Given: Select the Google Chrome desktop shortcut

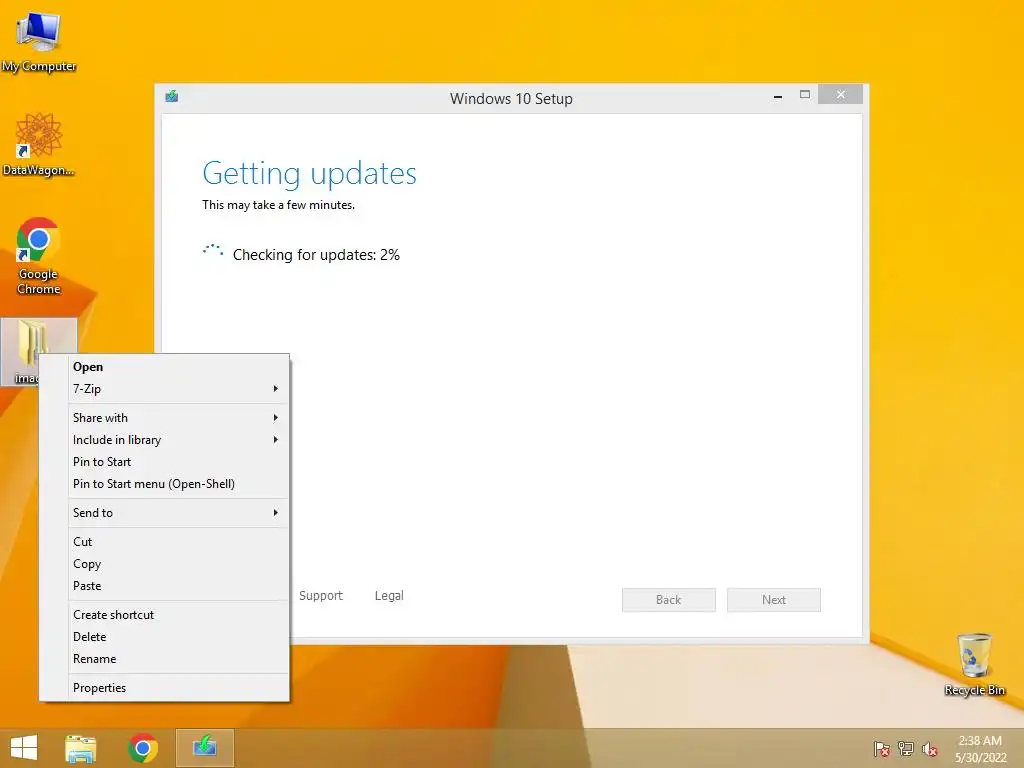Looking at the screenshot, I should coord(39,256).
